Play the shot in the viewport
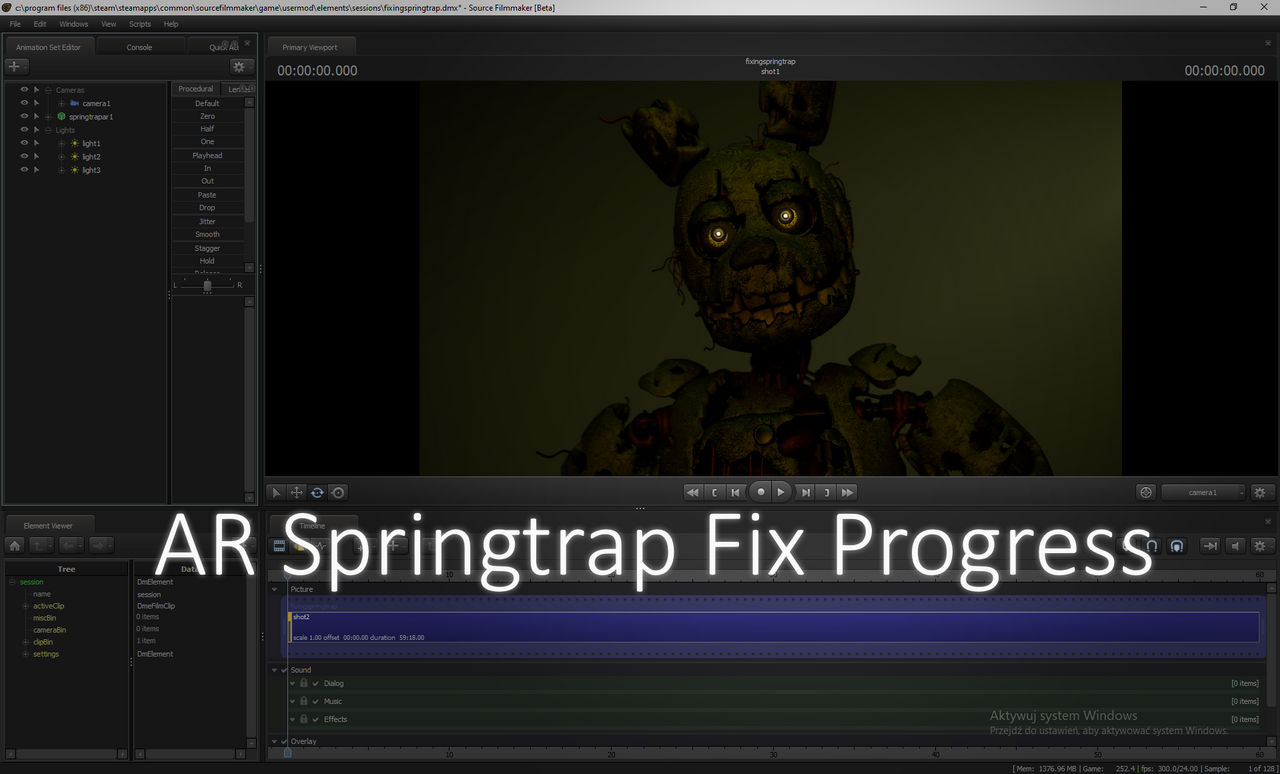Viewport: 1280px width, 774px height. [x=781, y=492]
